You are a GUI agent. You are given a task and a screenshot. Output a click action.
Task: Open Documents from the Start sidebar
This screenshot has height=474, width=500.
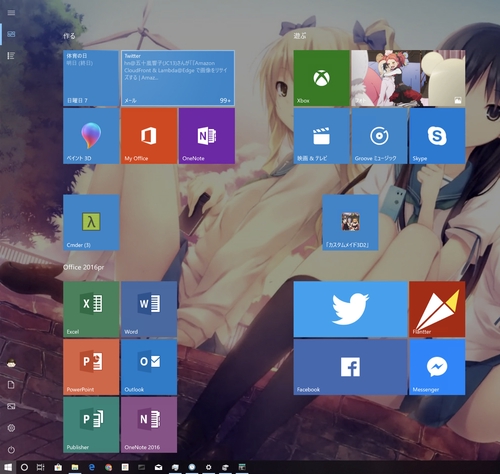tap(11, 385)
